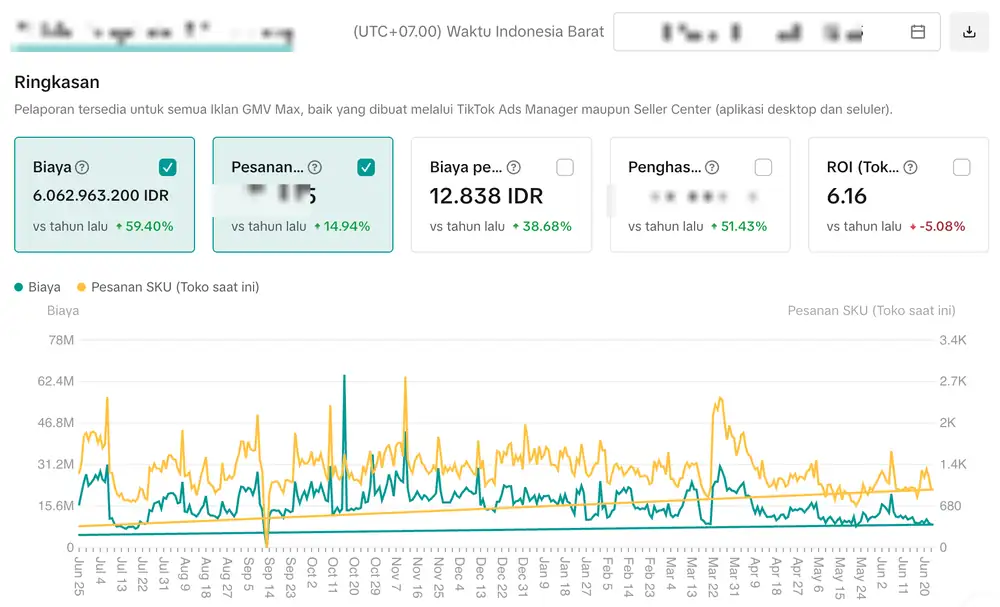The width and height of the screenshot is (1000, 607).
Task: Select the 12.838 IDR value
Action: click(486, 196)
